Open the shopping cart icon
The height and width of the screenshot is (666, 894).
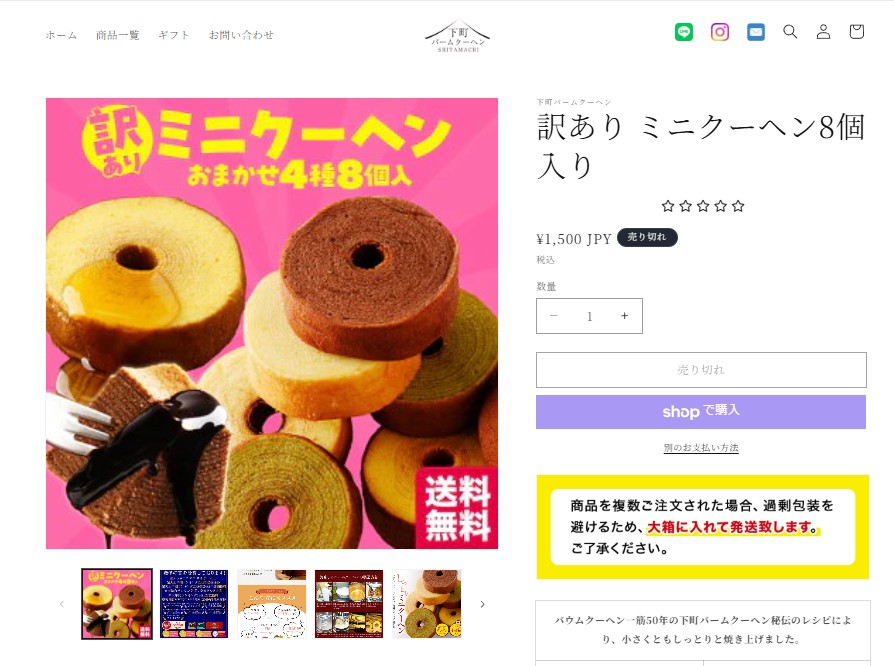(856, 31)
